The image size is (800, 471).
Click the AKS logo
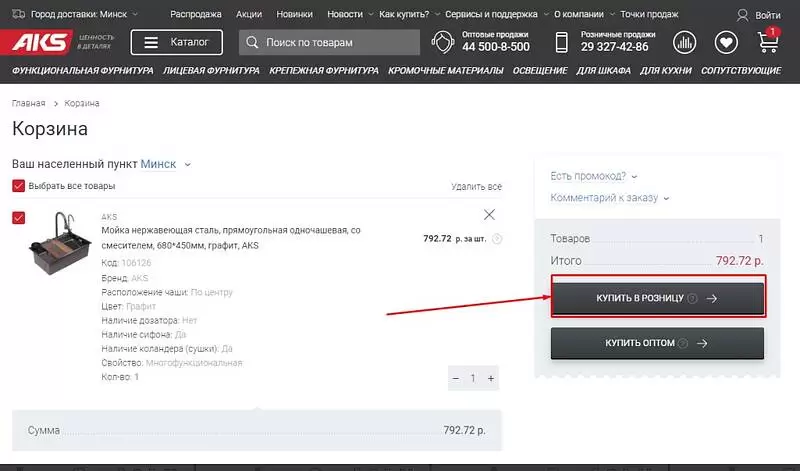click(x=40, y=43)
